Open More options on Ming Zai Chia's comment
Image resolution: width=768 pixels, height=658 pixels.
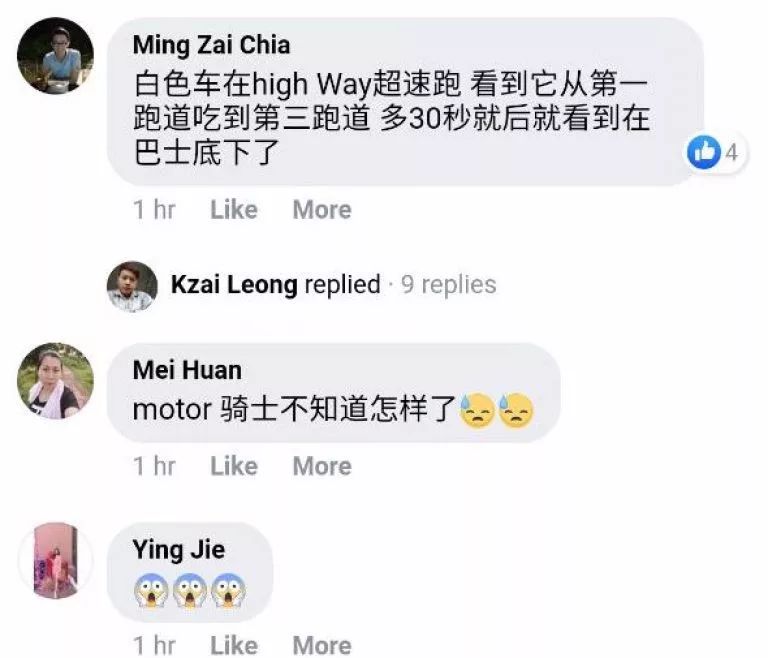pos(322,210)
